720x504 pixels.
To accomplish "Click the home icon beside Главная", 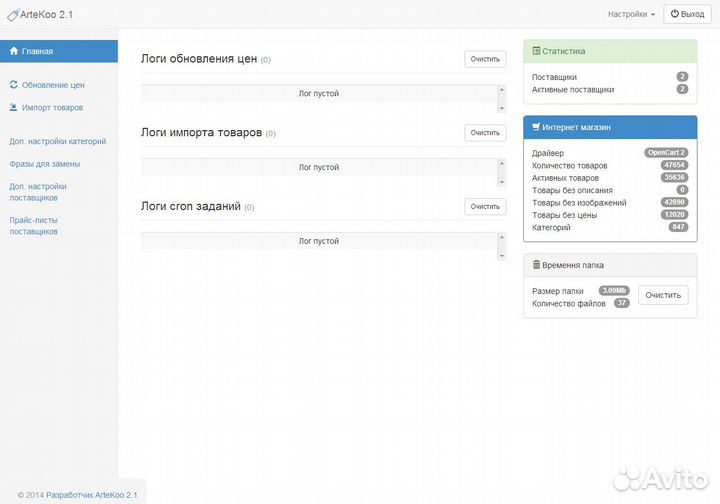I will point(14,51).
